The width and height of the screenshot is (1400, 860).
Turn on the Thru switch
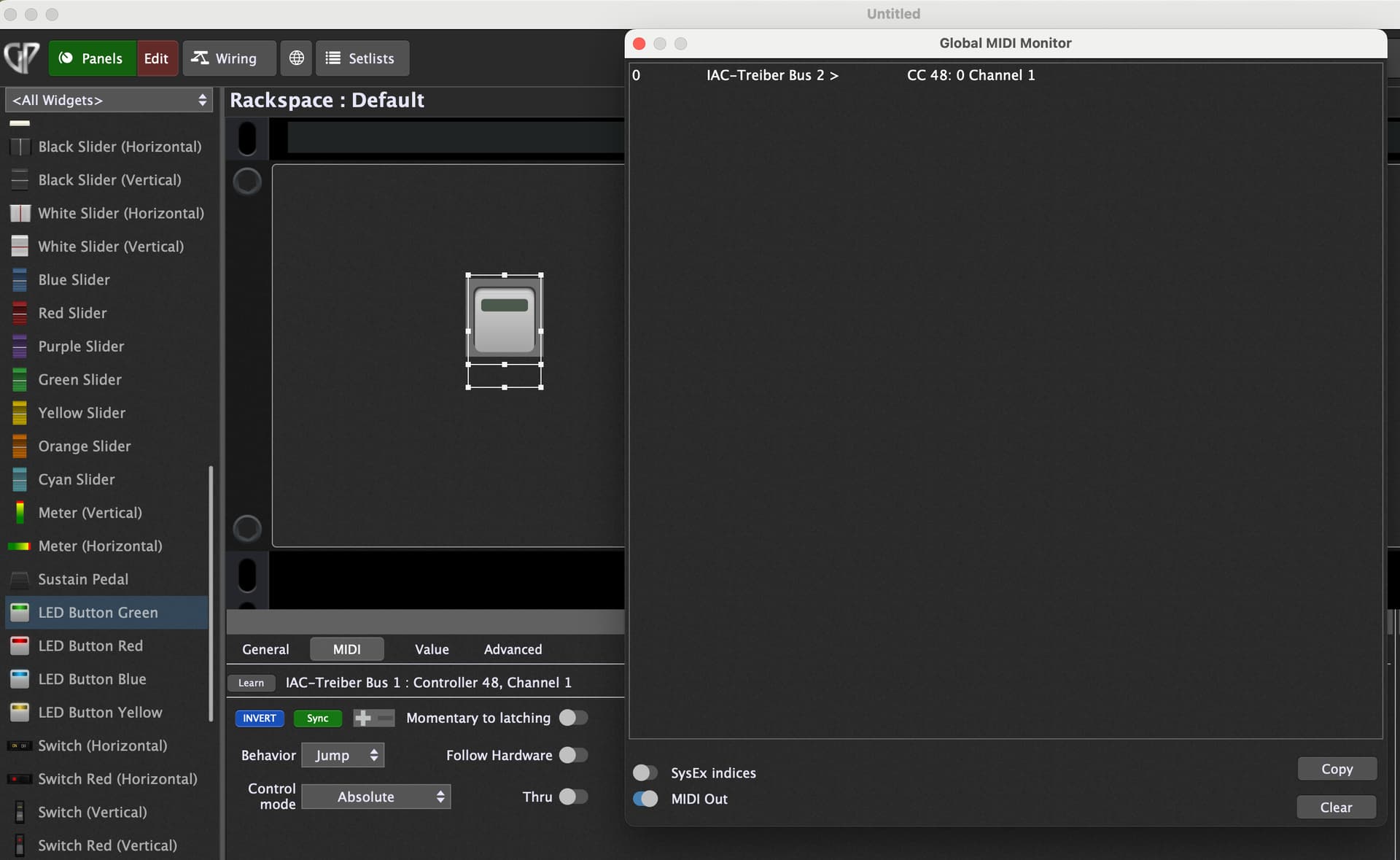click(573, 797)
